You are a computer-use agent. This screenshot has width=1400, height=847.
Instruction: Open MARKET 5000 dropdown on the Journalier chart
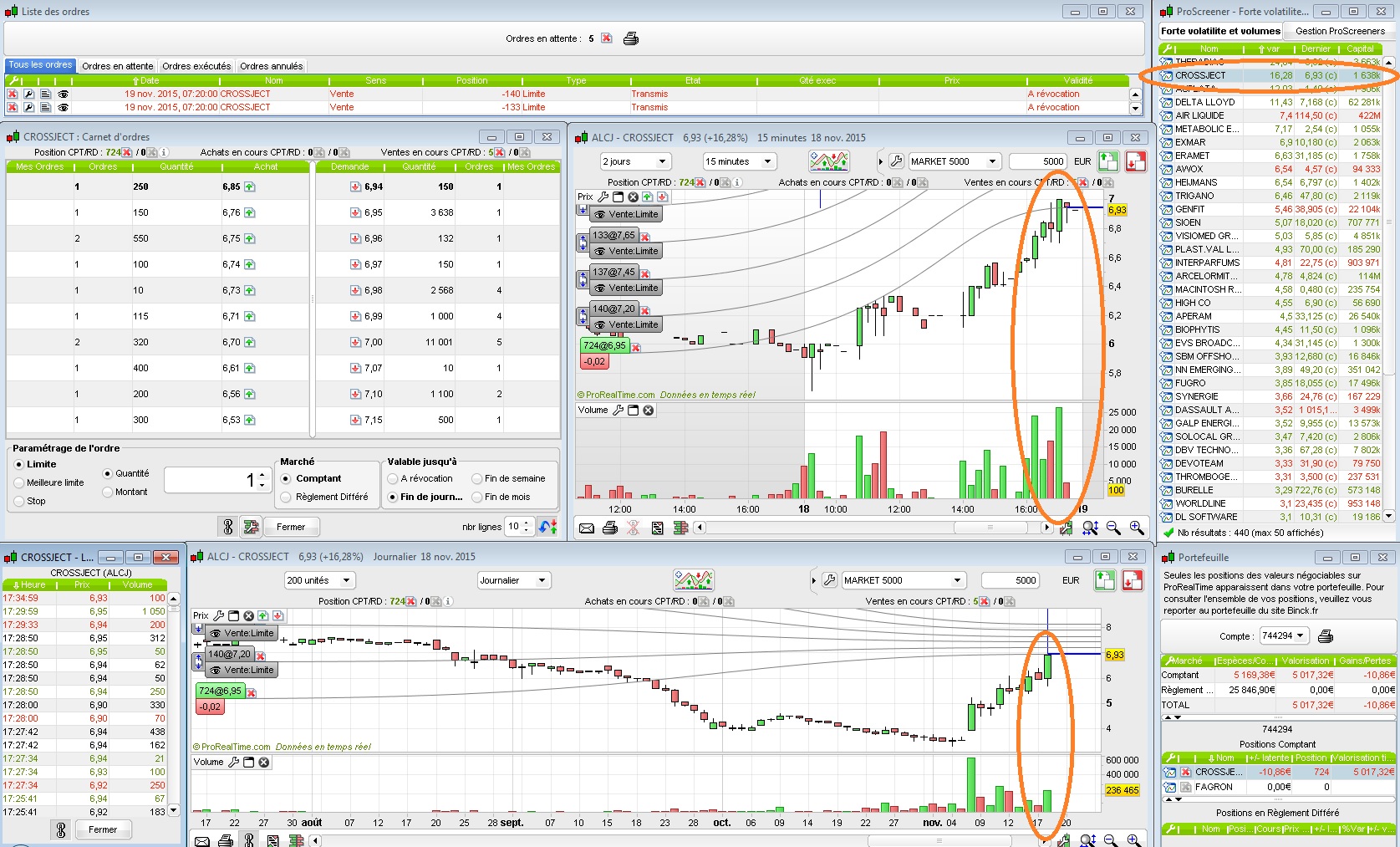point(904,580)
